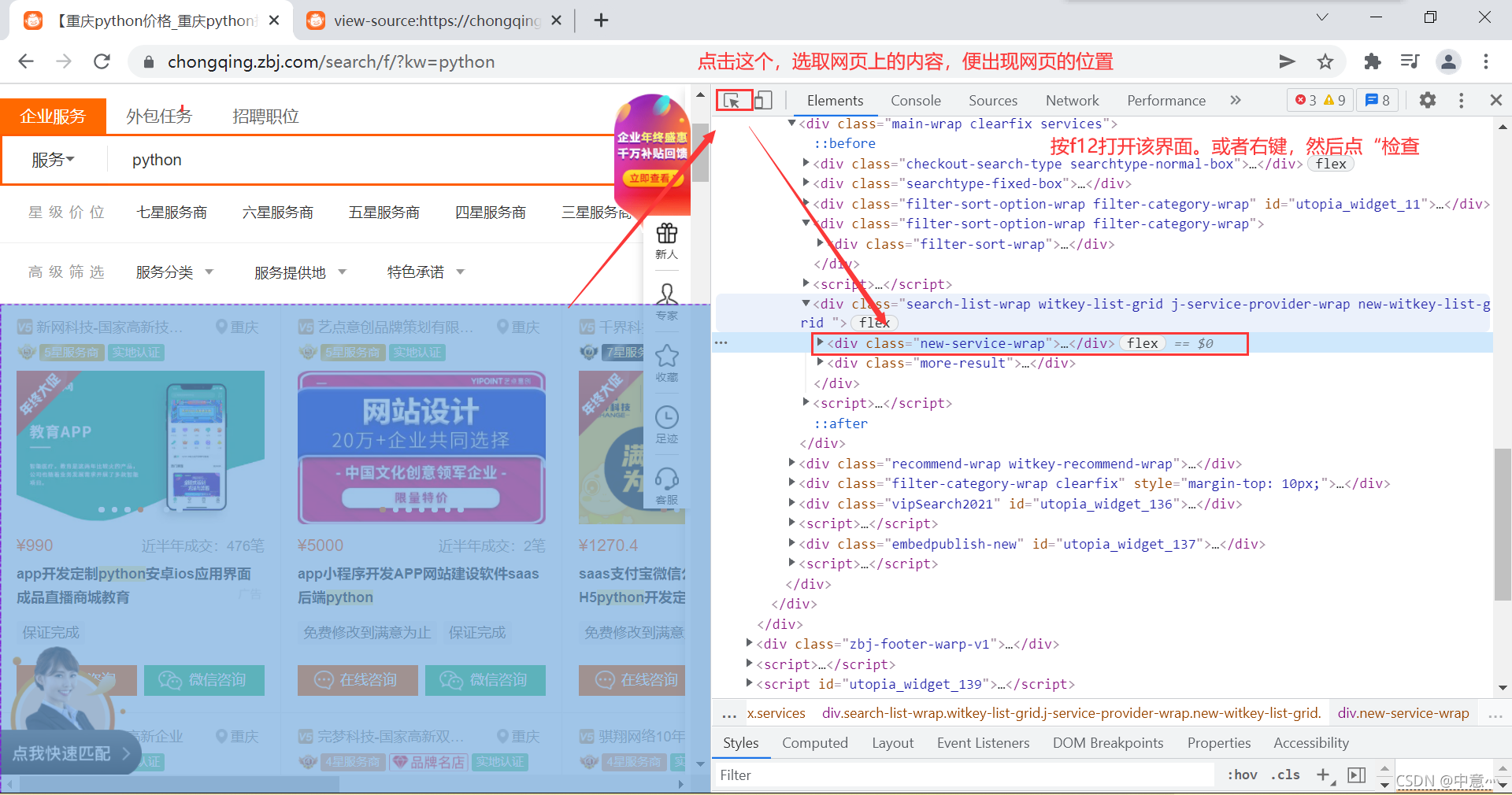Image resolution: width=1512 pixels, height=795 pixels.
Task: Expand the new-service-wrap div node
Action: 820,342
